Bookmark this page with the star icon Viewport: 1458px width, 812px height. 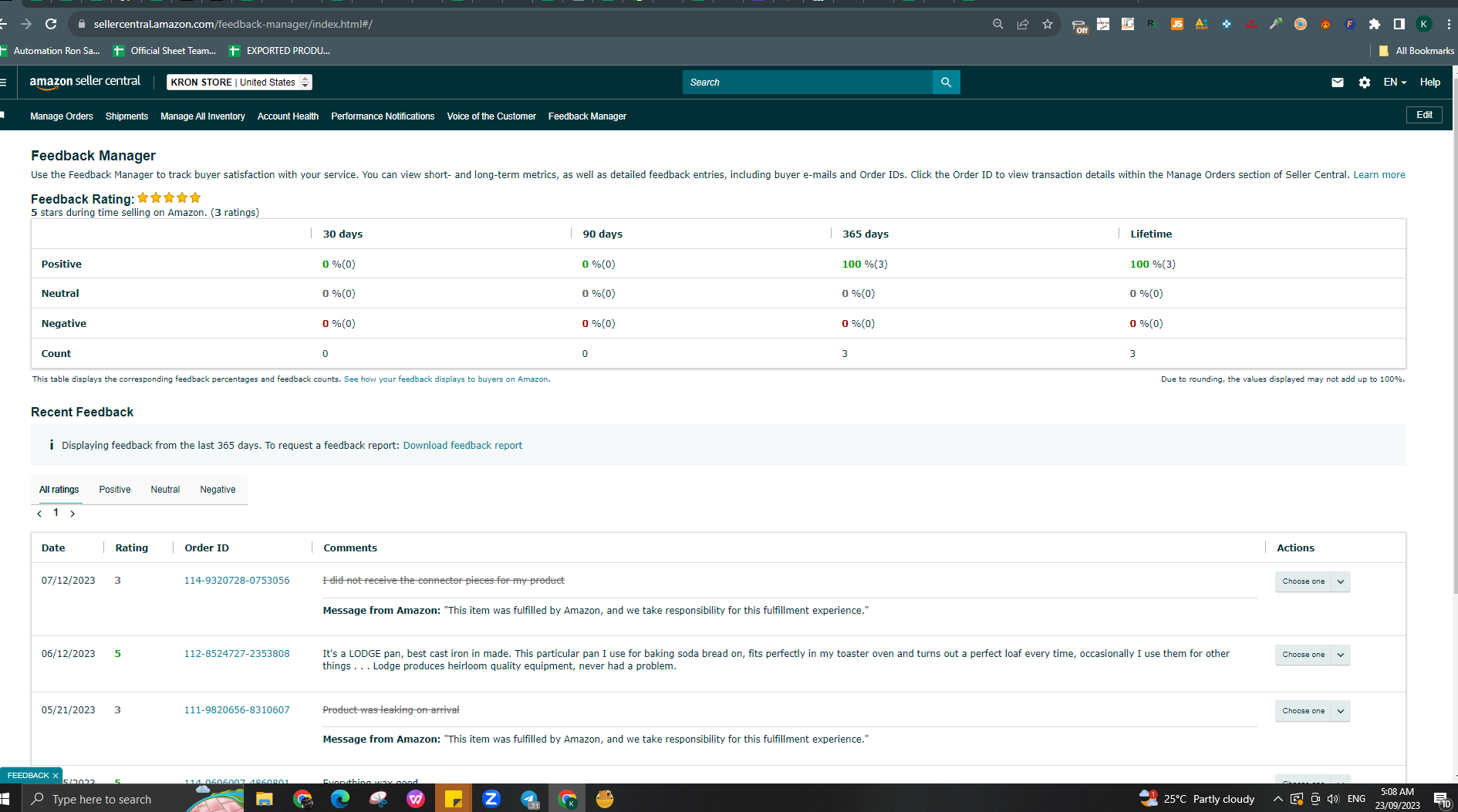coord(1048,24)
